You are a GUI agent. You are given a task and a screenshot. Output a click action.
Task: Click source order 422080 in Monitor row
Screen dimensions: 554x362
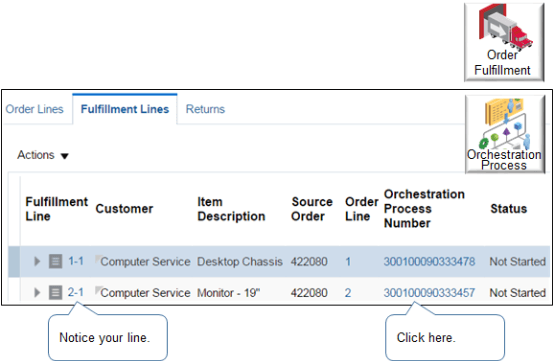309,293
